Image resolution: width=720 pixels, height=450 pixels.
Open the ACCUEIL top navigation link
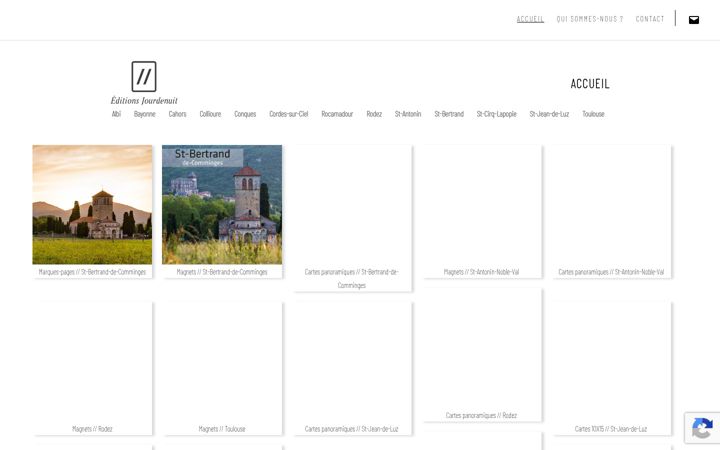[x=530, y=19]
